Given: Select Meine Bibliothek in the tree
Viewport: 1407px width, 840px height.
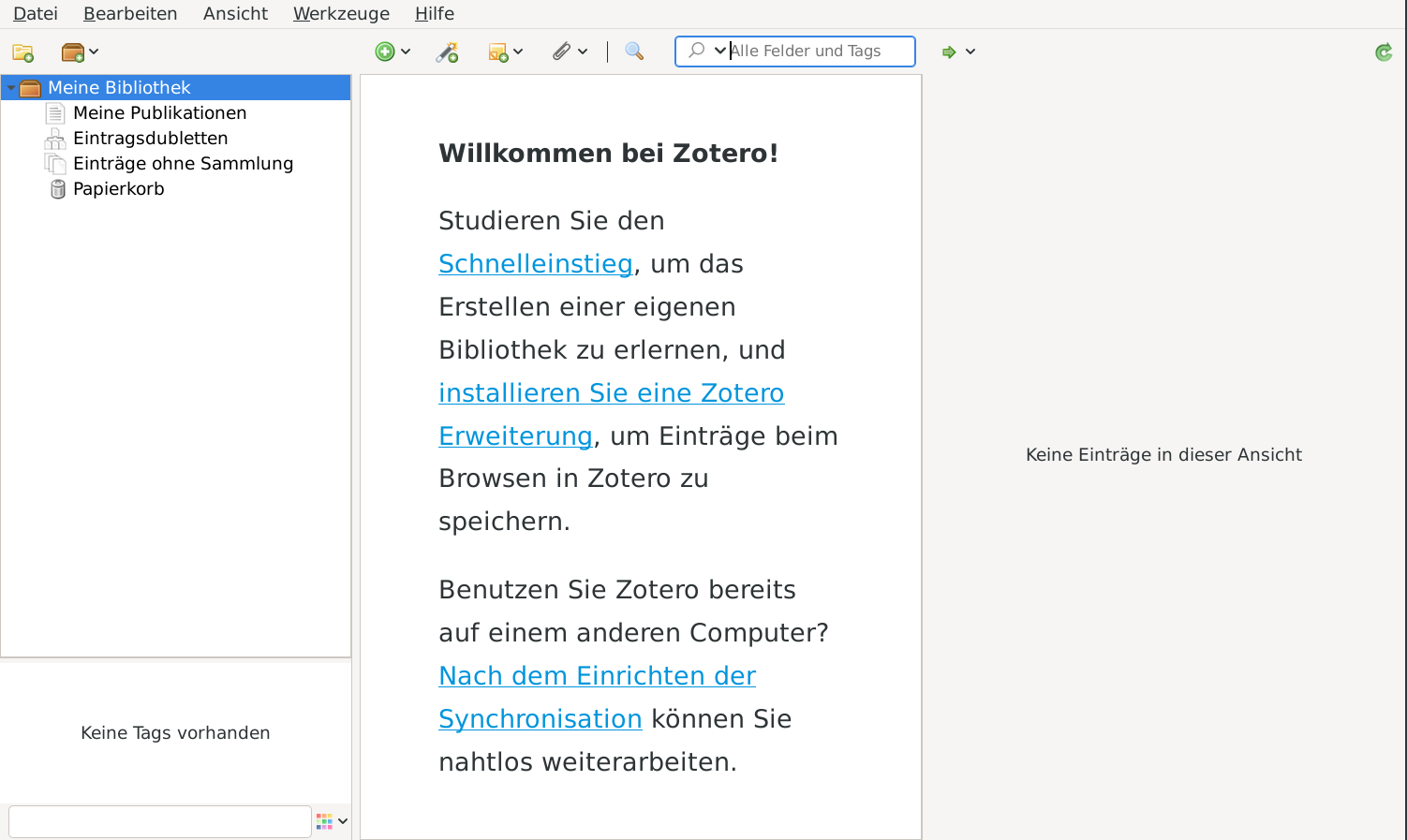Looking at the screenshot, I should (176, 88).
